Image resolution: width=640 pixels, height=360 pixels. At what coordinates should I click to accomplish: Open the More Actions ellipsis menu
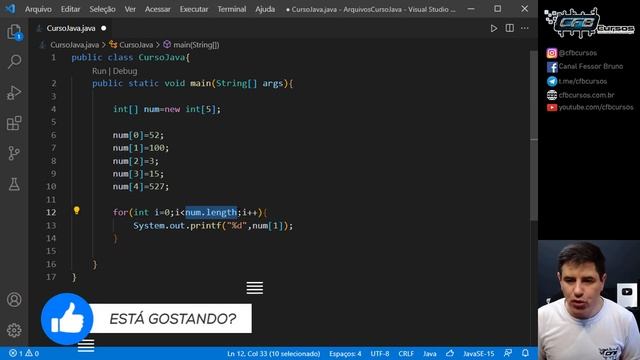(x=525, y=28)
